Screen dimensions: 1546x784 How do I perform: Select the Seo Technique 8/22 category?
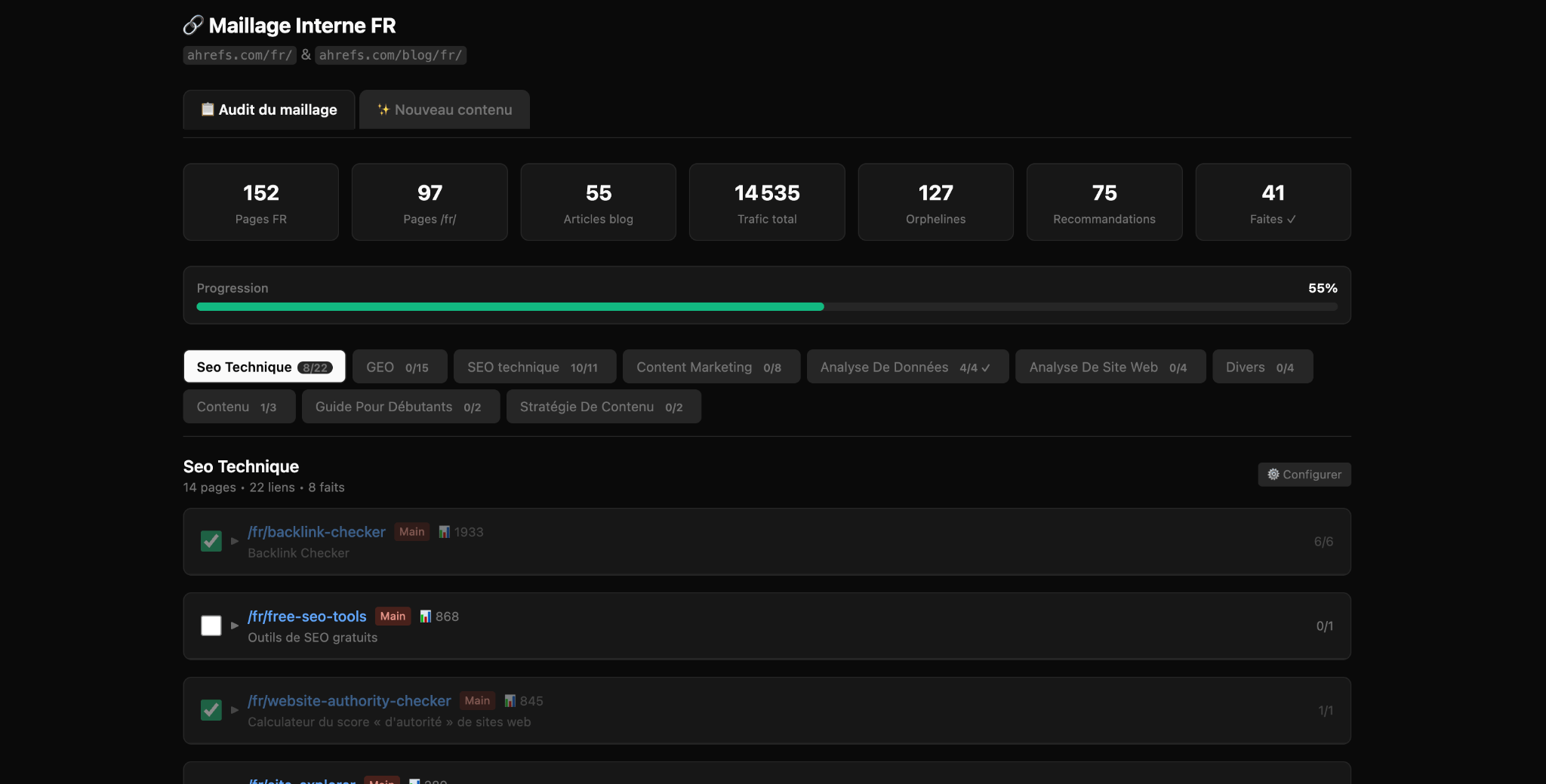pos(264,367)
